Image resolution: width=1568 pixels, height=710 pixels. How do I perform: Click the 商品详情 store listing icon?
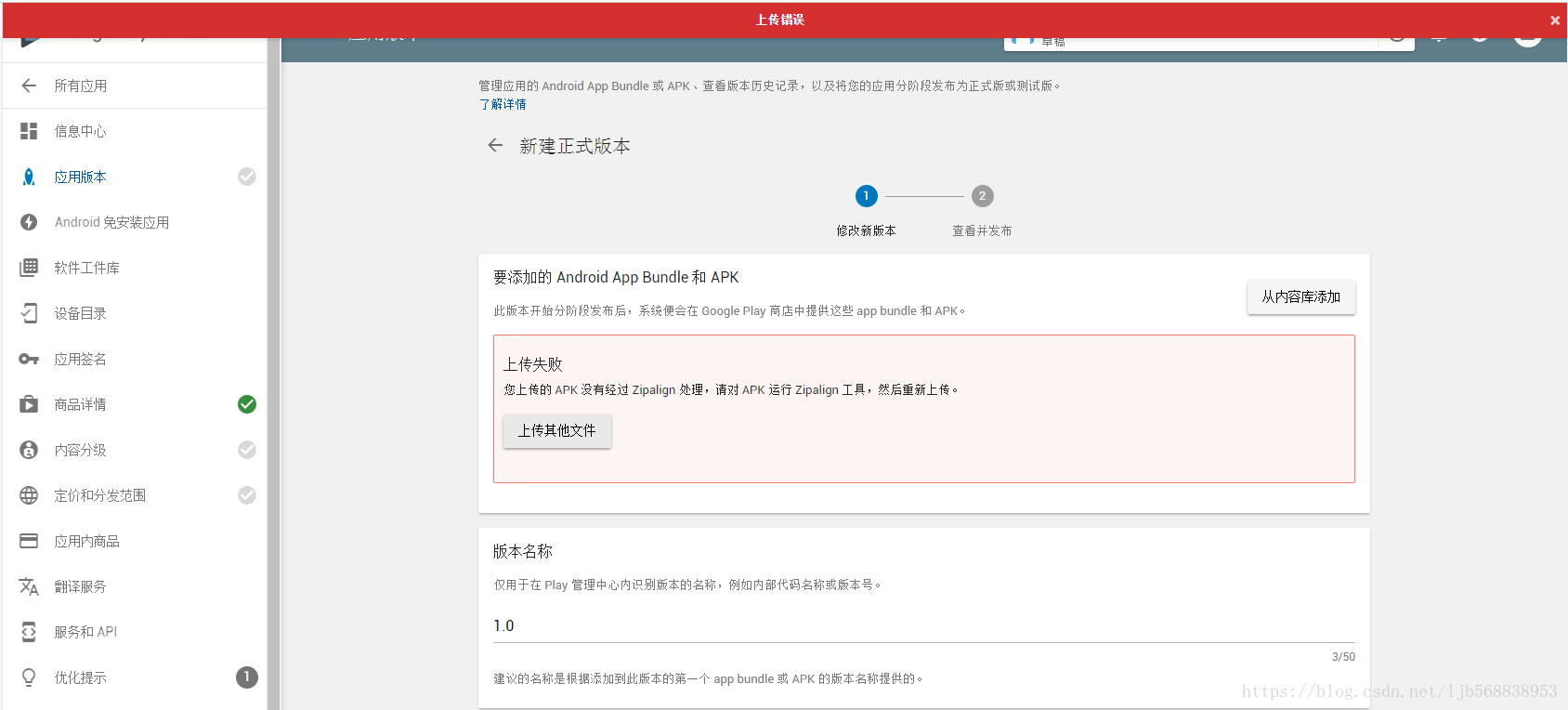29,404
